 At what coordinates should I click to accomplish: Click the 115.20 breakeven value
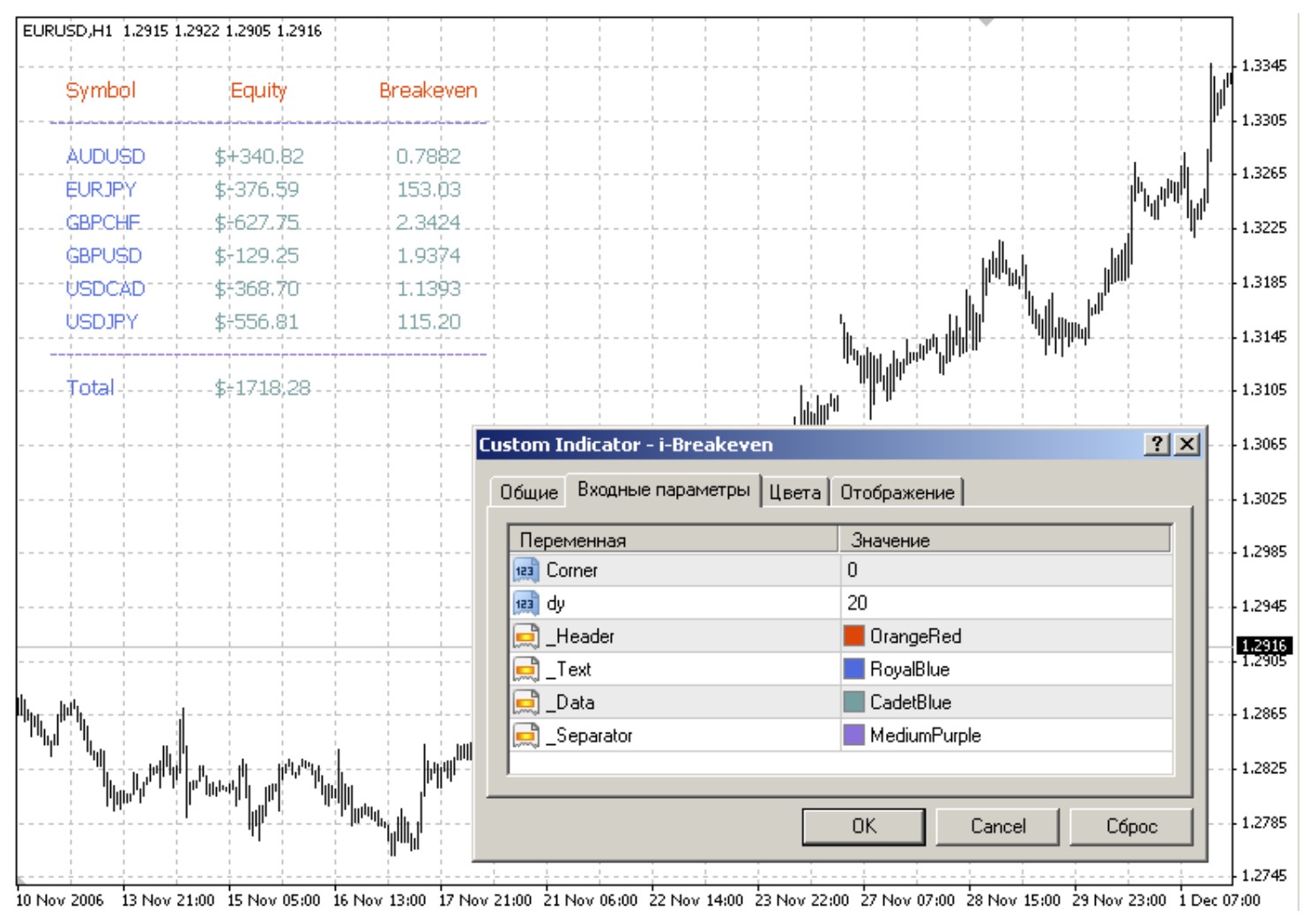pyautogui.click(x=428, y=322)
